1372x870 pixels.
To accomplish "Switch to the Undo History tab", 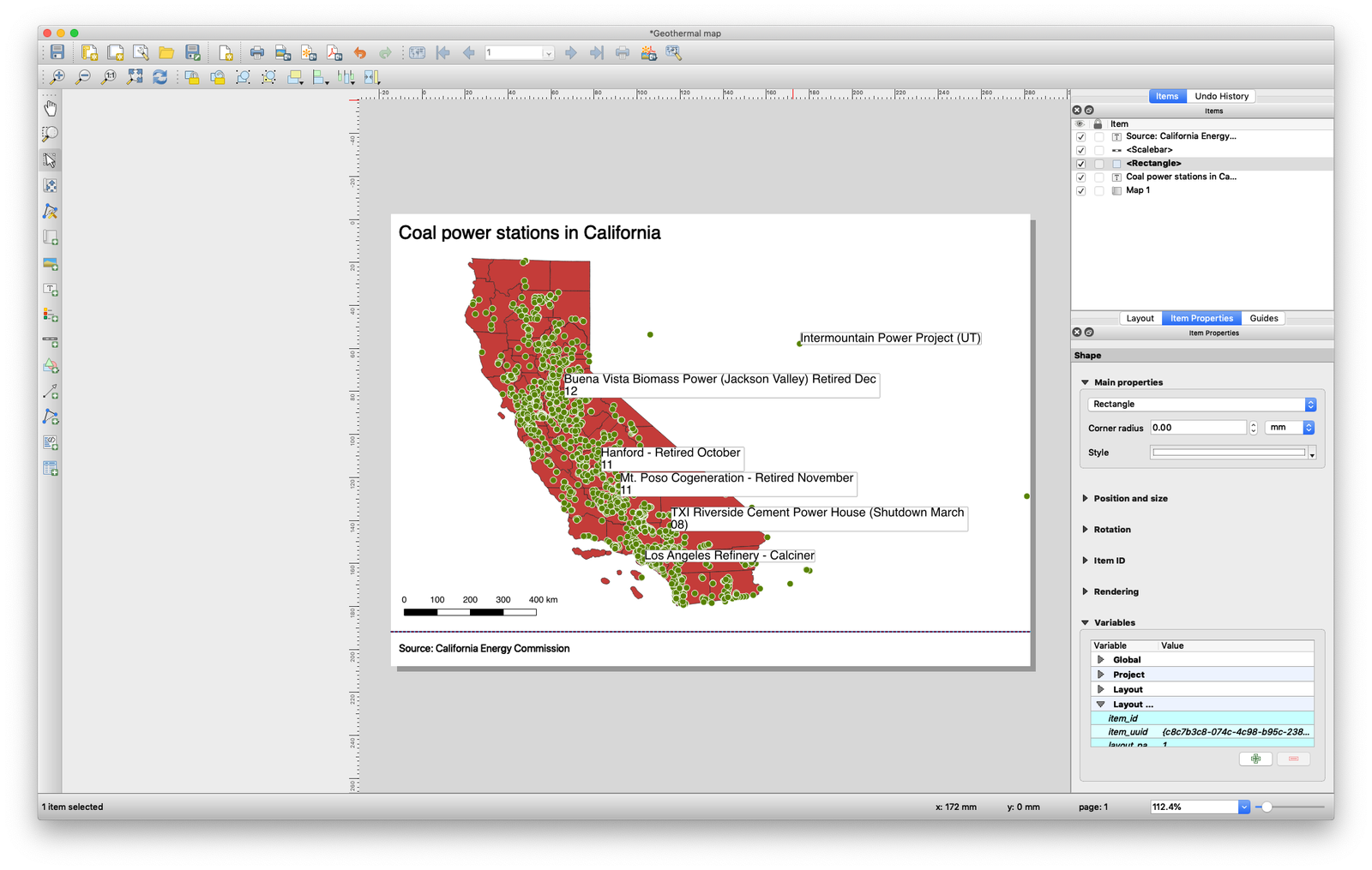I will coord(1221,96).
